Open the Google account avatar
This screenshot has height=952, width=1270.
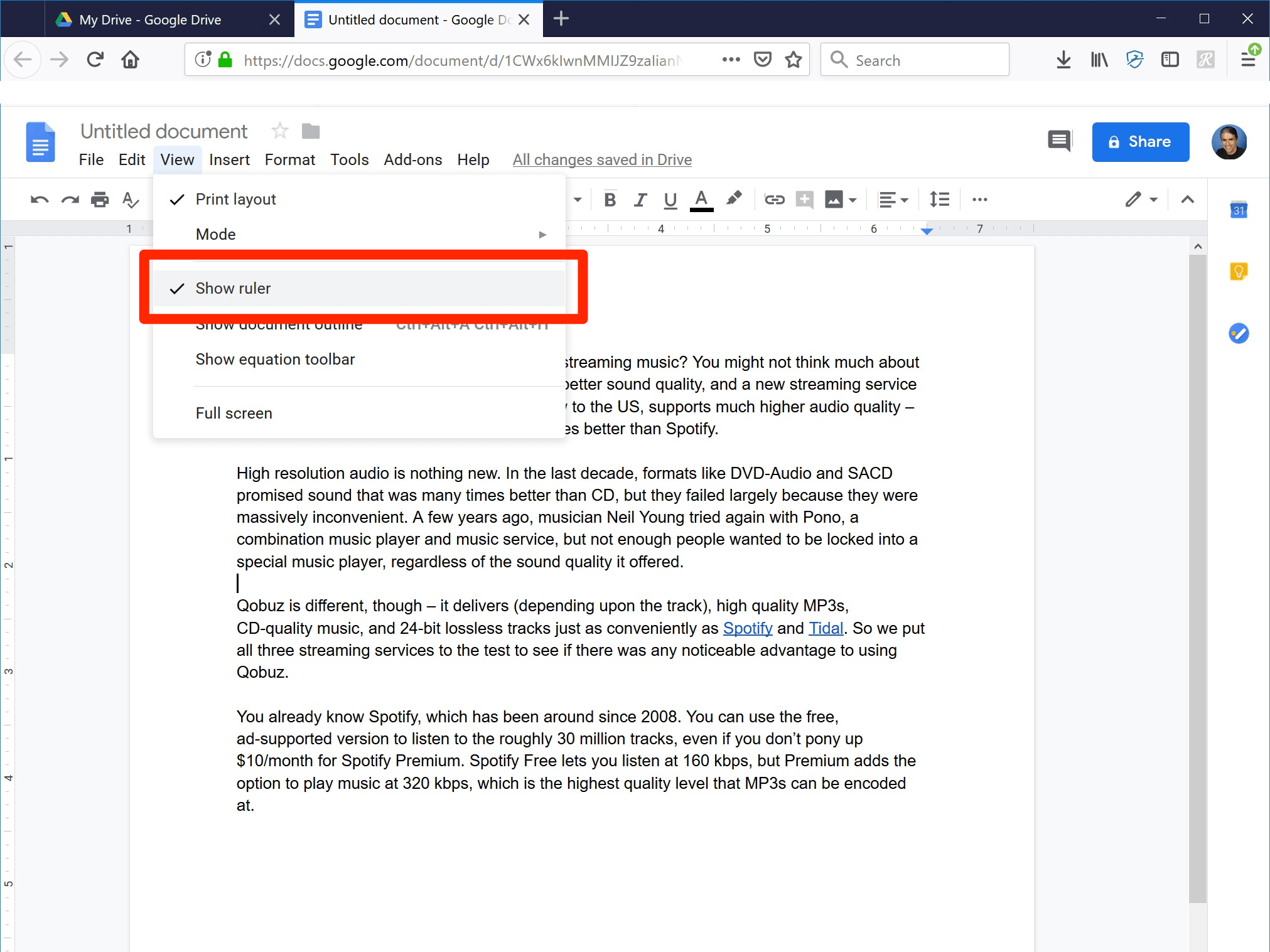(x=1229, y=142)
